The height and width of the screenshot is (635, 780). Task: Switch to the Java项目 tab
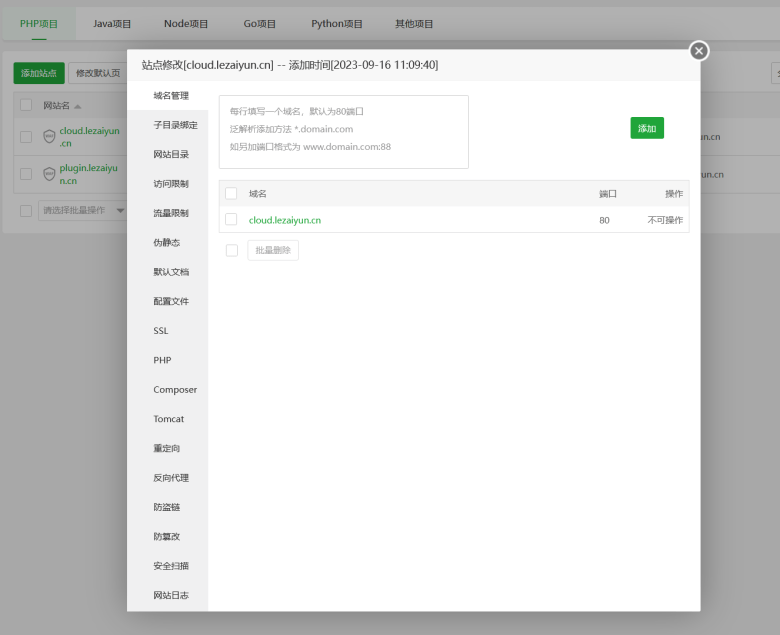pos(112,23)
